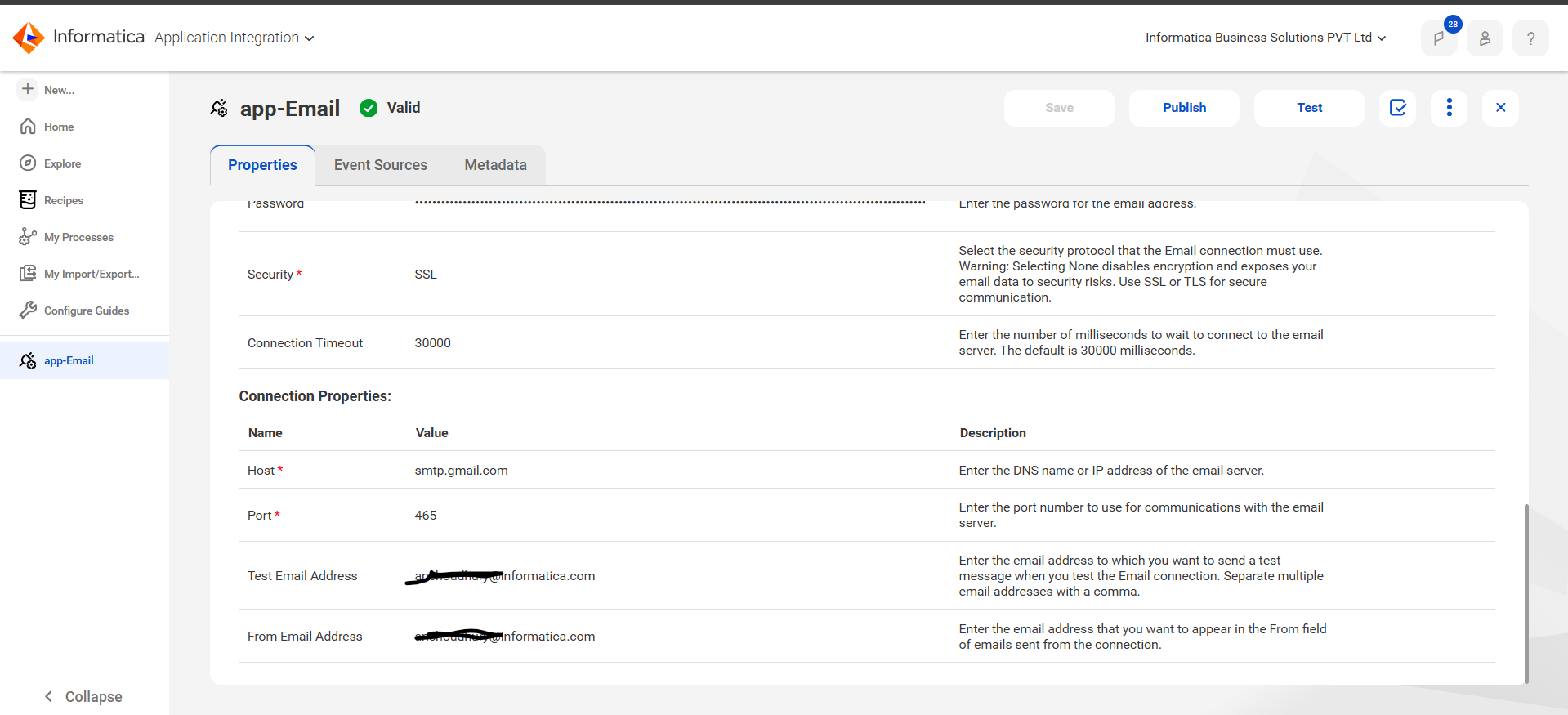Click the vertical scrollbar of properties panel
Screen dimensions: 1568x715
click(x=1526, y=593)
